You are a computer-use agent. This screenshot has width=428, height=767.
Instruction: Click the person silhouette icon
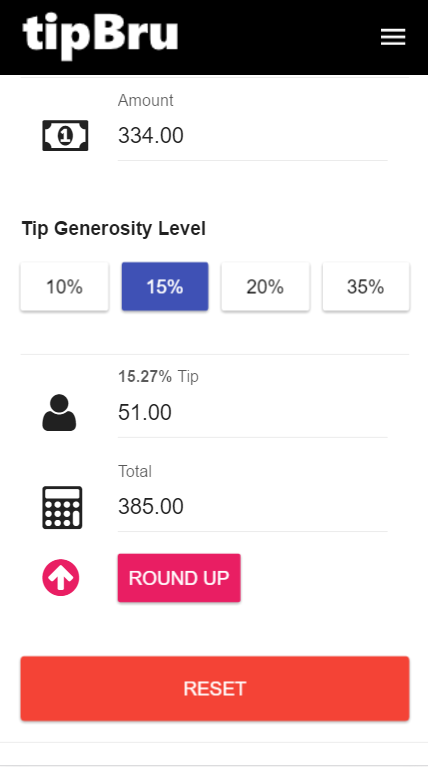tap(59, 412)
